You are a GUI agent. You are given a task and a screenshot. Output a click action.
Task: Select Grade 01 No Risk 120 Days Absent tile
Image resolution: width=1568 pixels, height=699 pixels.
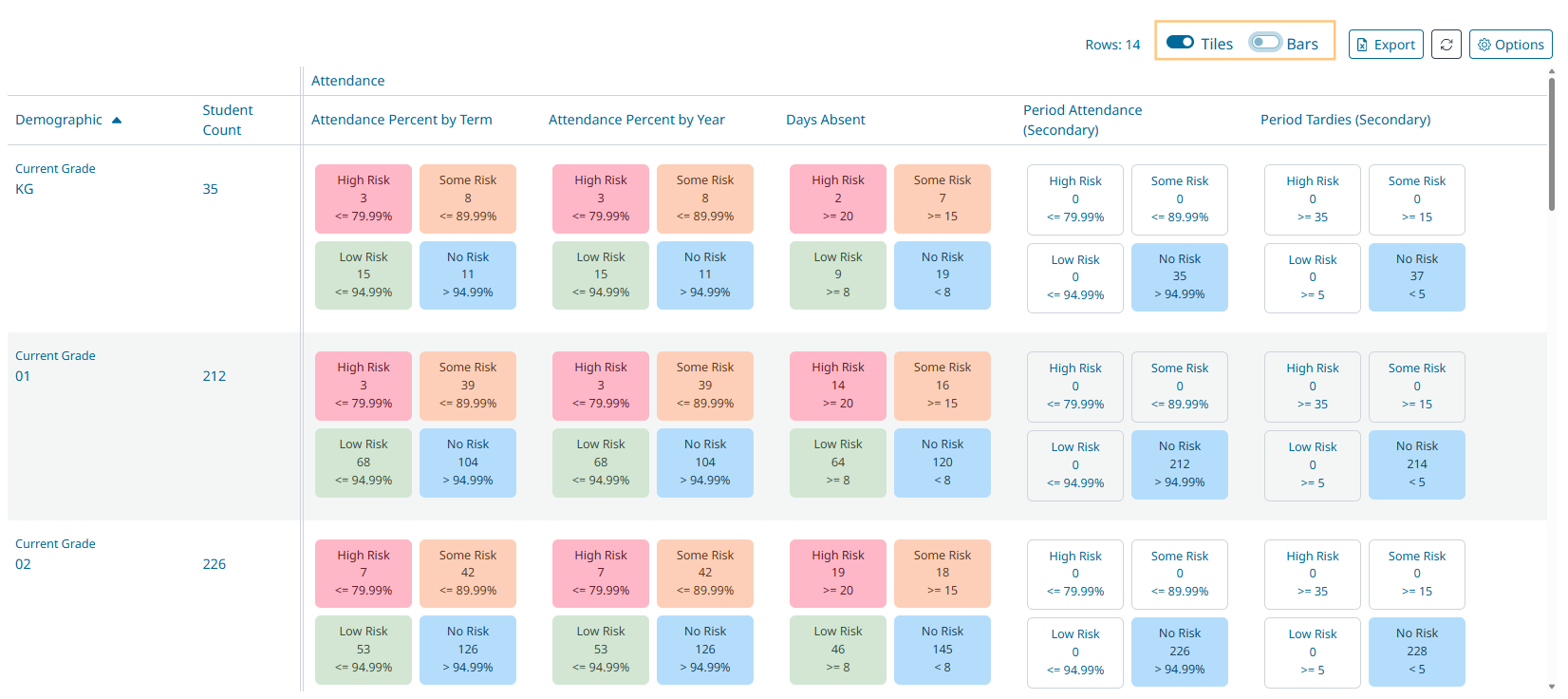942,463
